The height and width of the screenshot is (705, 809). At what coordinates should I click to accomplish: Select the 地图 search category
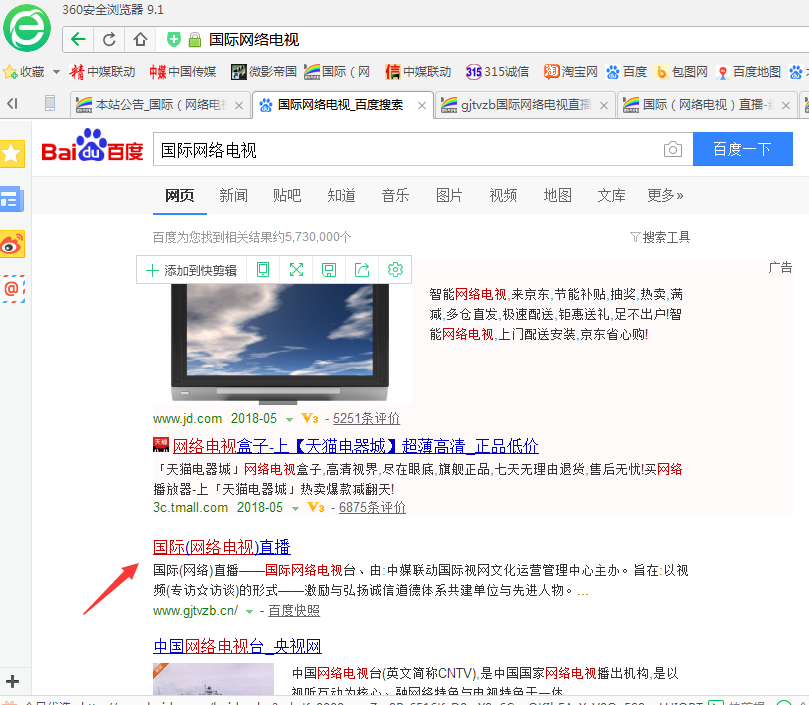point(557,196)
